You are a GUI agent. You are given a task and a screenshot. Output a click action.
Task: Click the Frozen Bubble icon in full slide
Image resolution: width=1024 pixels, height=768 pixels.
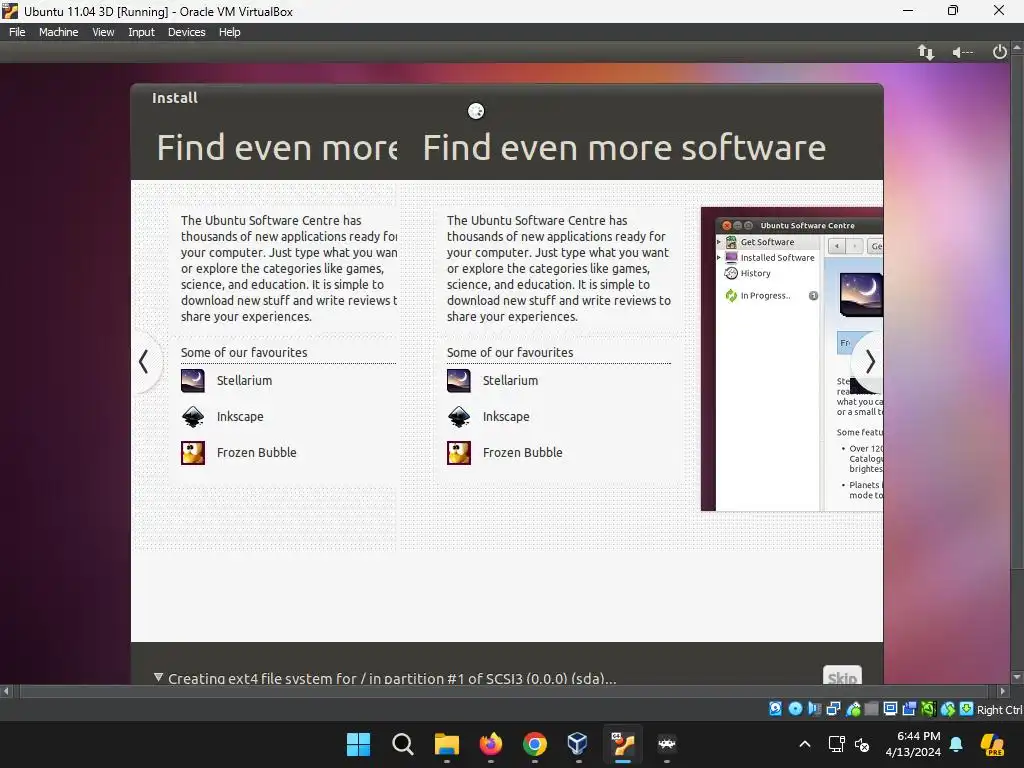pos(458,453)
